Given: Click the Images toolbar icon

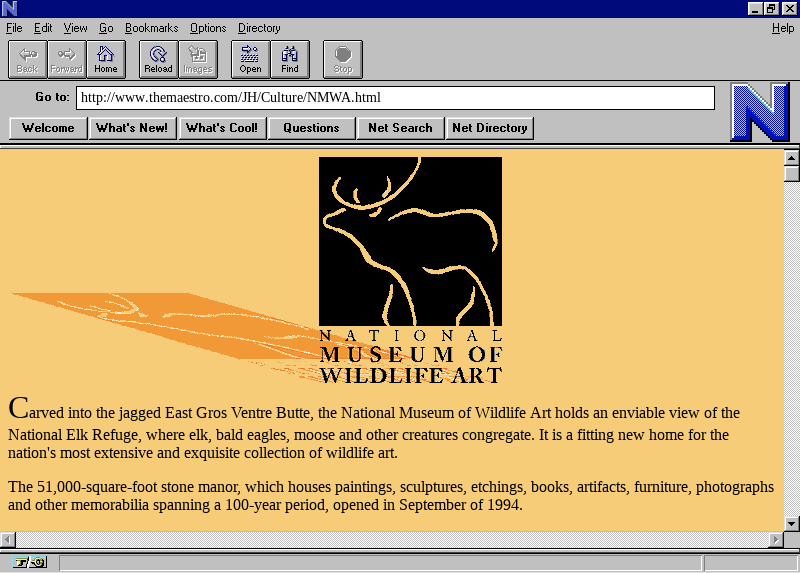Looking at the screenshot, I should click(197, 59).
